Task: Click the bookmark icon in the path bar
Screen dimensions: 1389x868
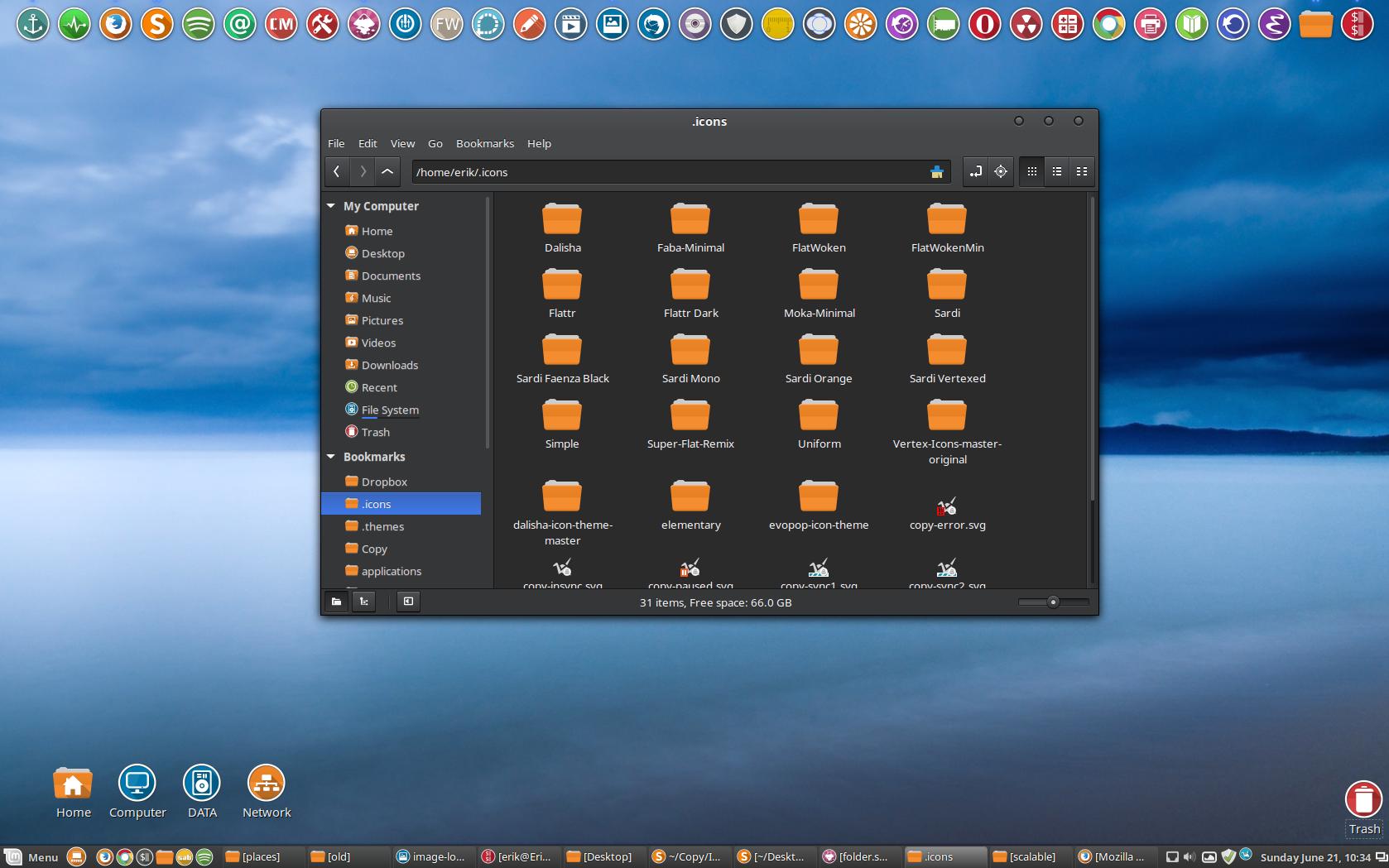Action: coord(937,172)
